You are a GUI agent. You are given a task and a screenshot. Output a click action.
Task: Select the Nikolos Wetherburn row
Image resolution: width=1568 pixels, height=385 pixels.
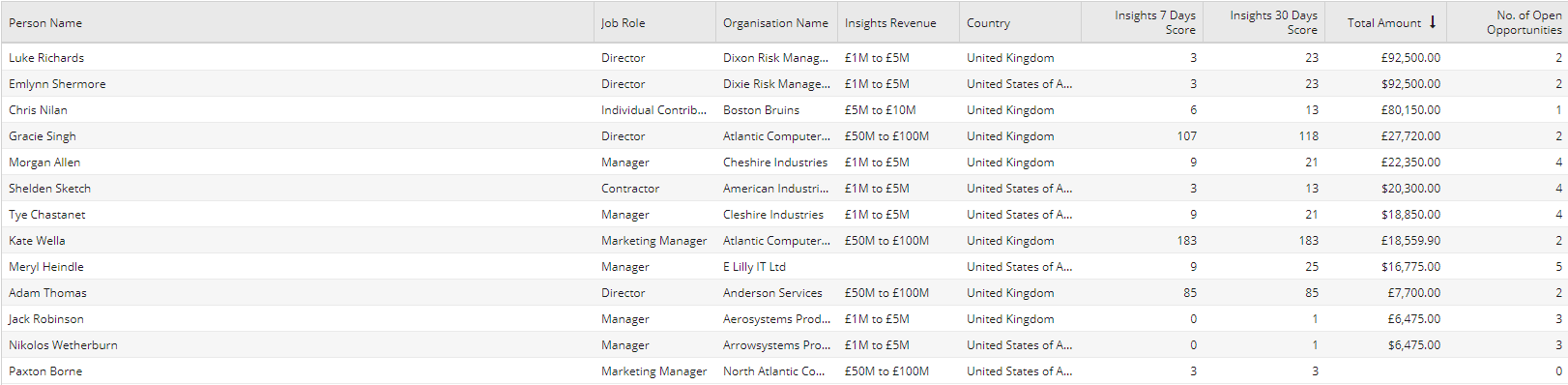coord(784,344)
